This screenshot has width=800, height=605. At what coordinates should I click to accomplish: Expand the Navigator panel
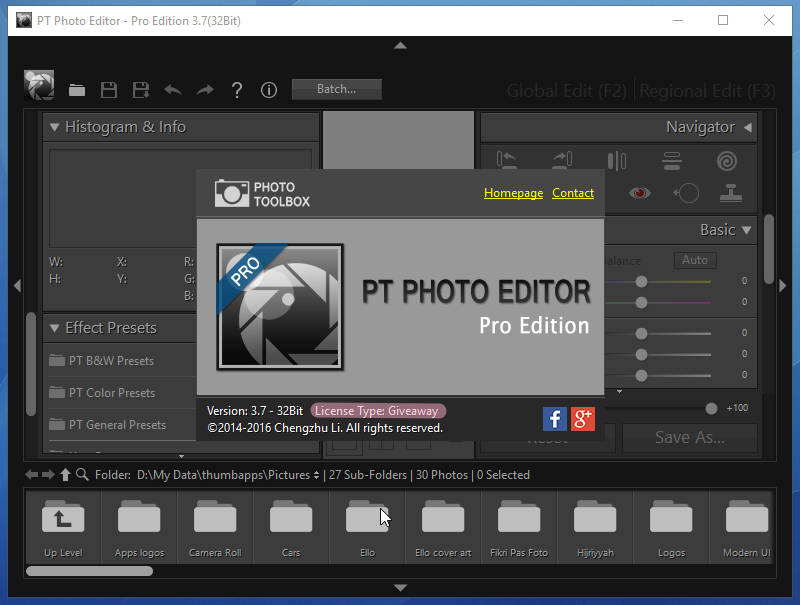(x=747, y=128)
